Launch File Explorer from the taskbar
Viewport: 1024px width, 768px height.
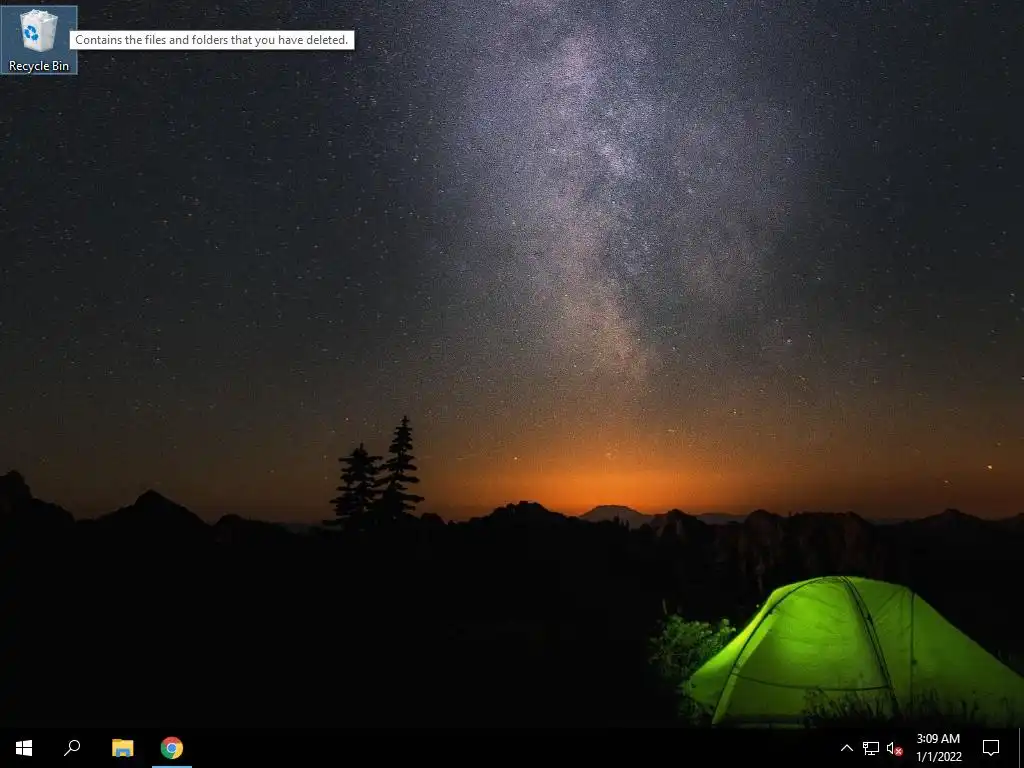click(122, 748)
